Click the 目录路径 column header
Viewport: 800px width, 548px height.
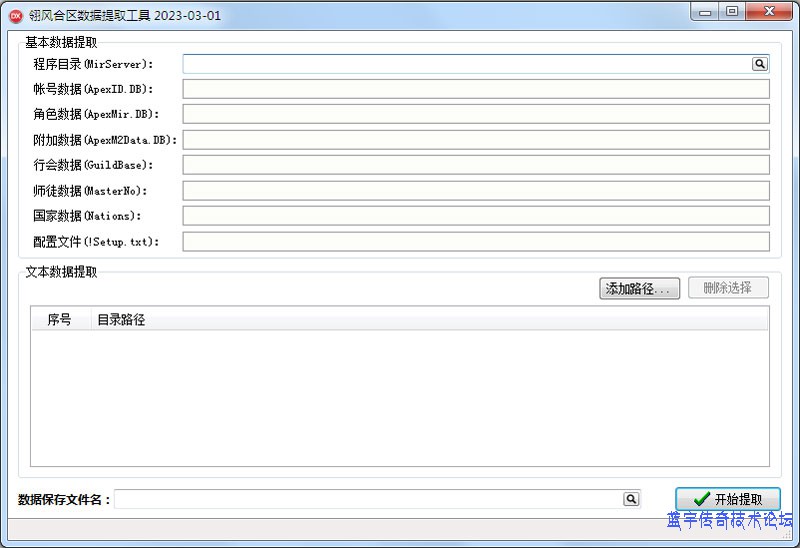tap(121, 320)
